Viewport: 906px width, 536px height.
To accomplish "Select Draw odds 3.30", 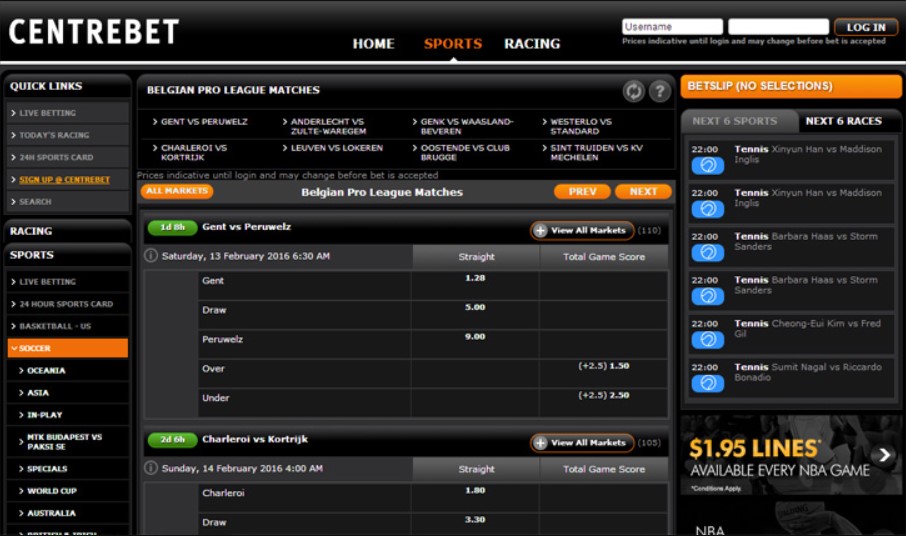I will pyautogui.click(x=475, y=520).
